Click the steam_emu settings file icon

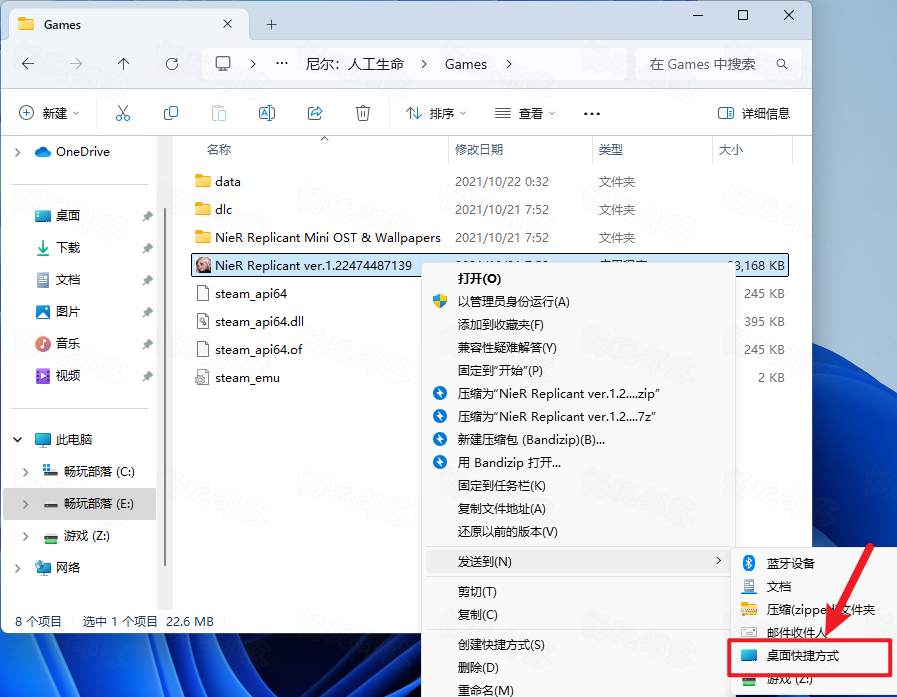pos(202,378)
